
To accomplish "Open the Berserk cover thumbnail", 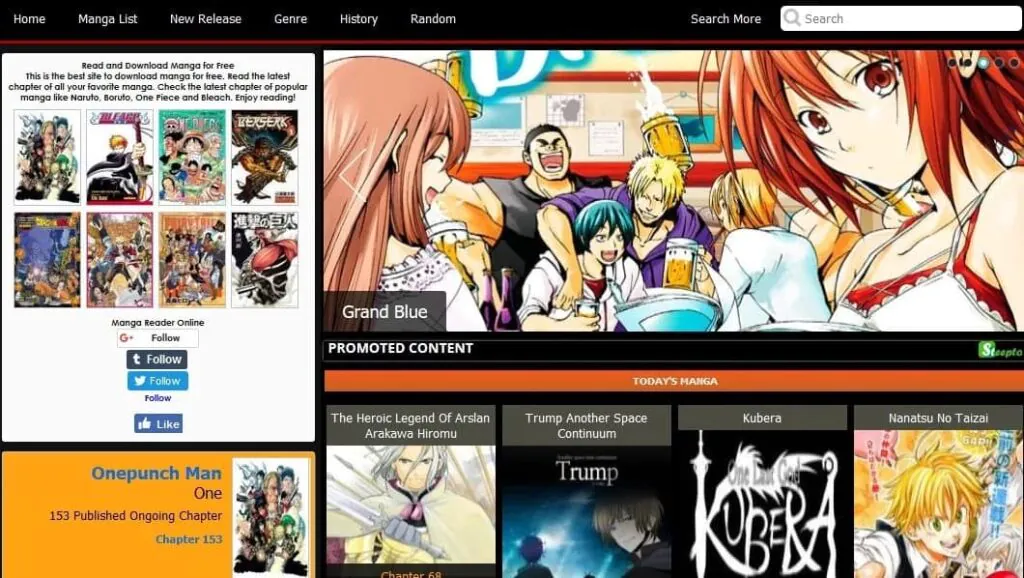I will click(x=264, y=157).
